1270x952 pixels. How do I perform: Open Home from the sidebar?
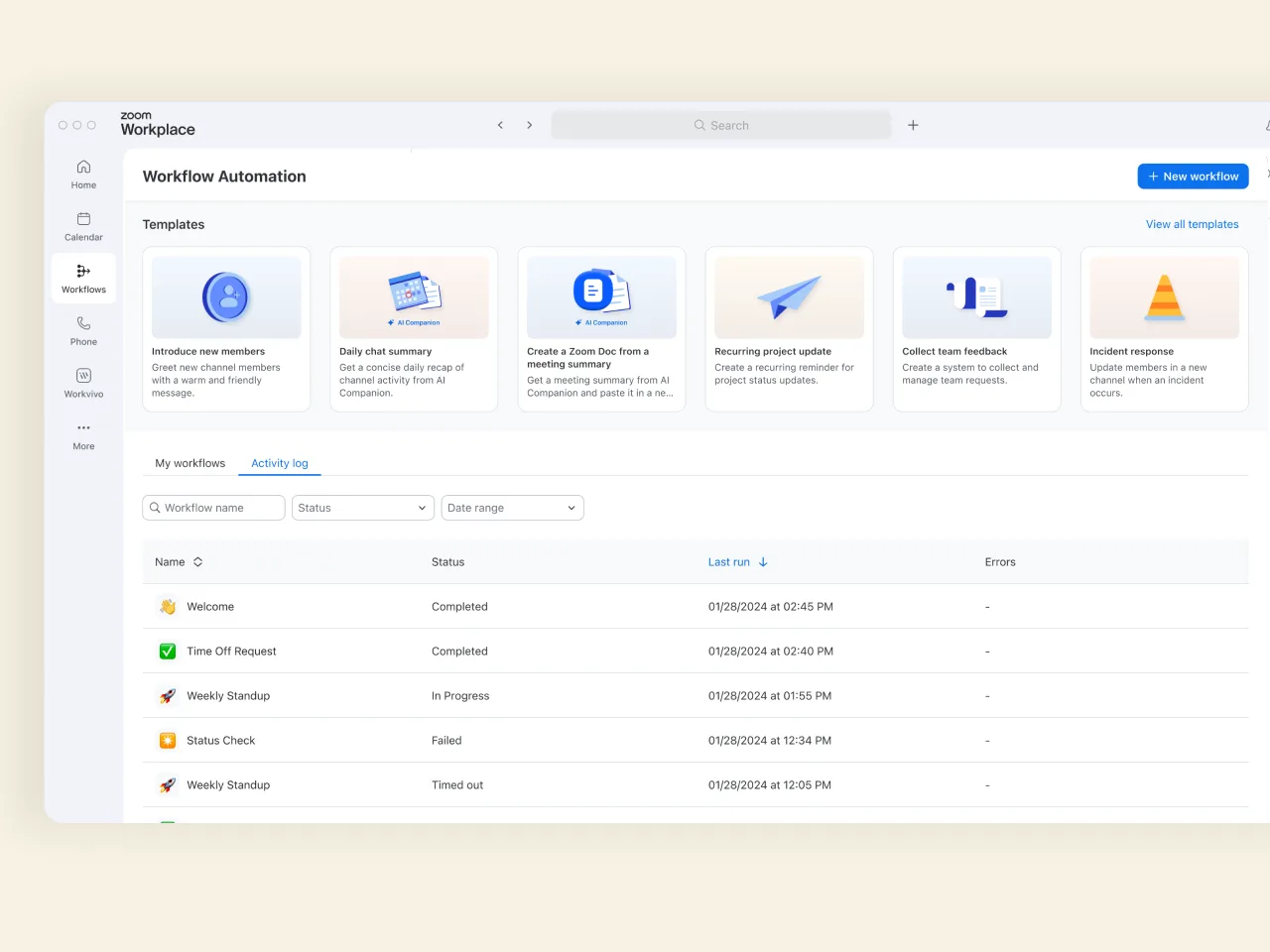point(83,174)
